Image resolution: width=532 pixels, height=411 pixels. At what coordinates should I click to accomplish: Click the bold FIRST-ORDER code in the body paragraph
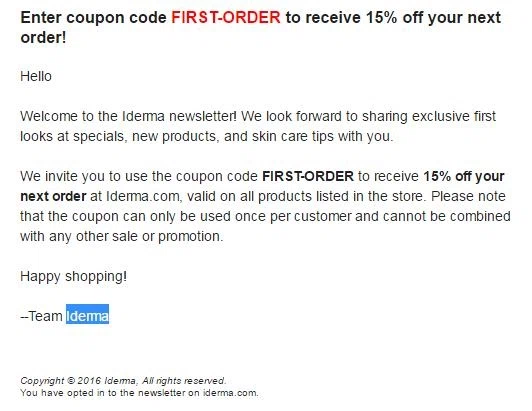(308, 176)
